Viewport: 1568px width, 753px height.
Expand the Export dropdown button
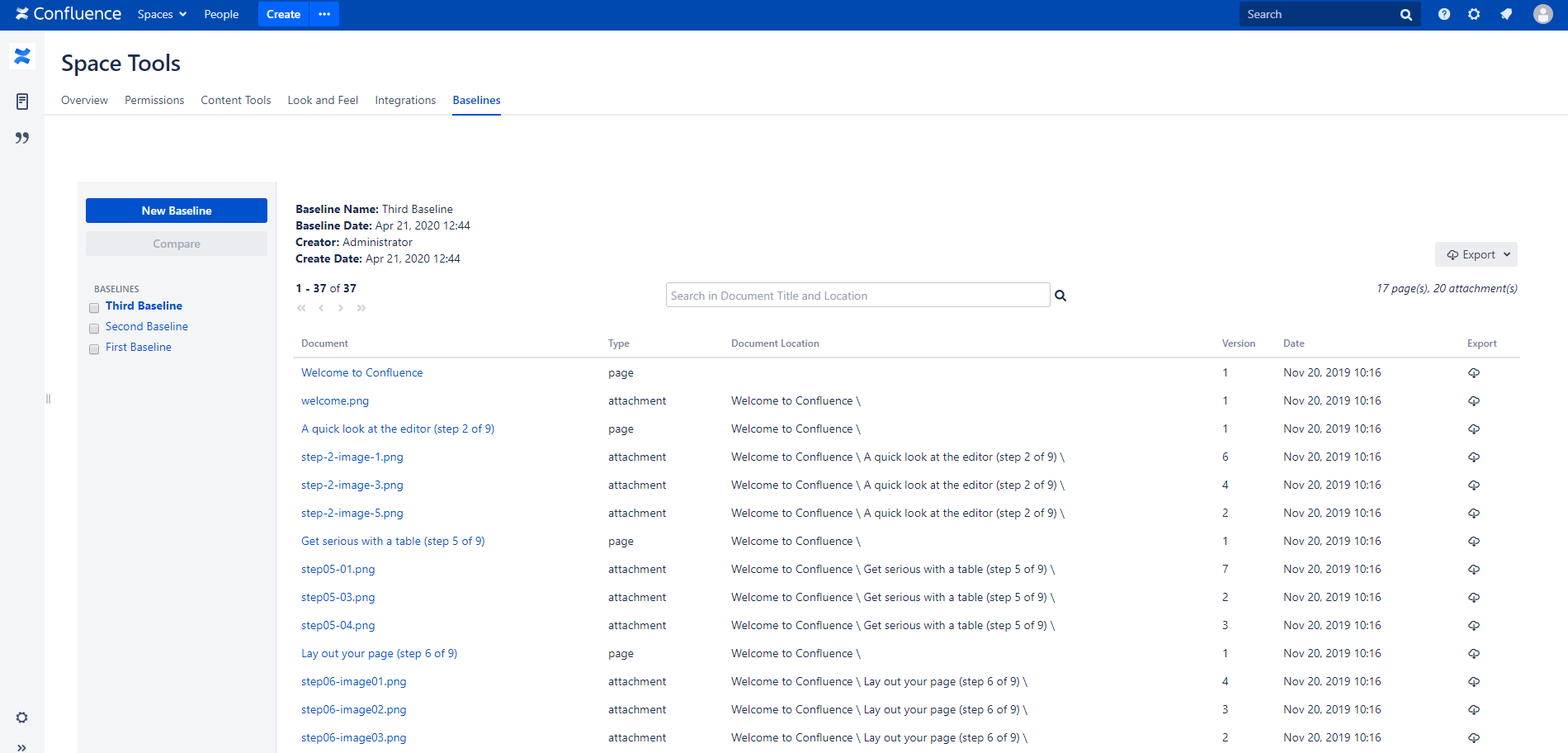pos(1476,254)
